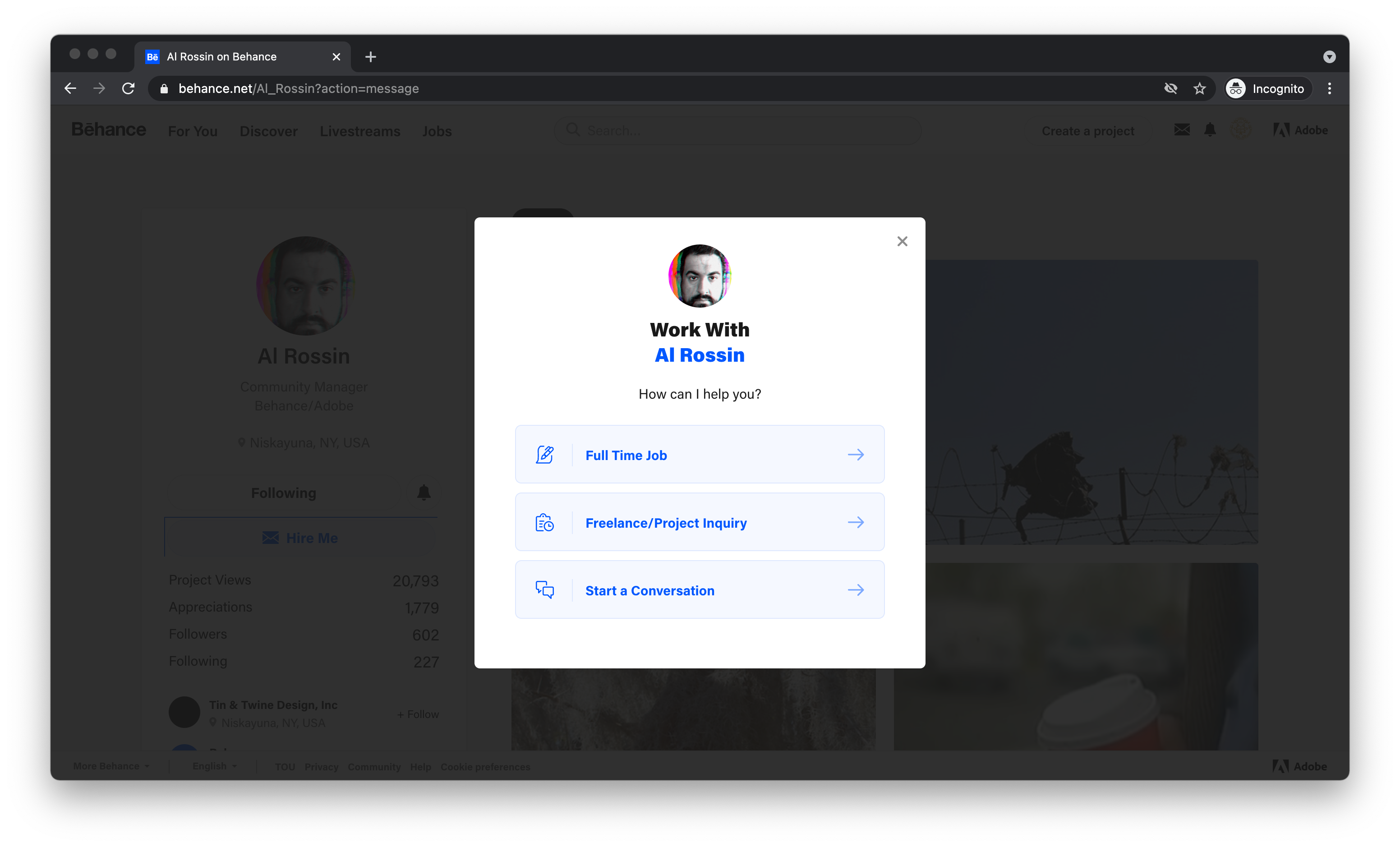Click the Full Time Job pencil icon

(544, 455)
